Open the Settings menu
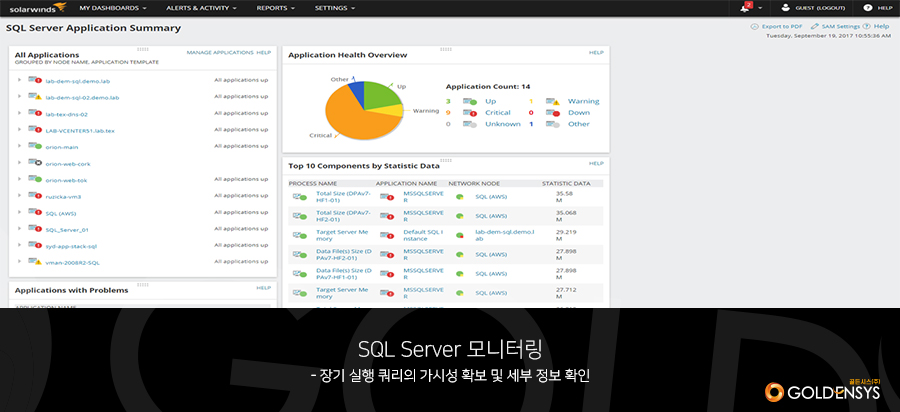Image resolution: width=900 pixels, height=412 pixels. (335, 8)
